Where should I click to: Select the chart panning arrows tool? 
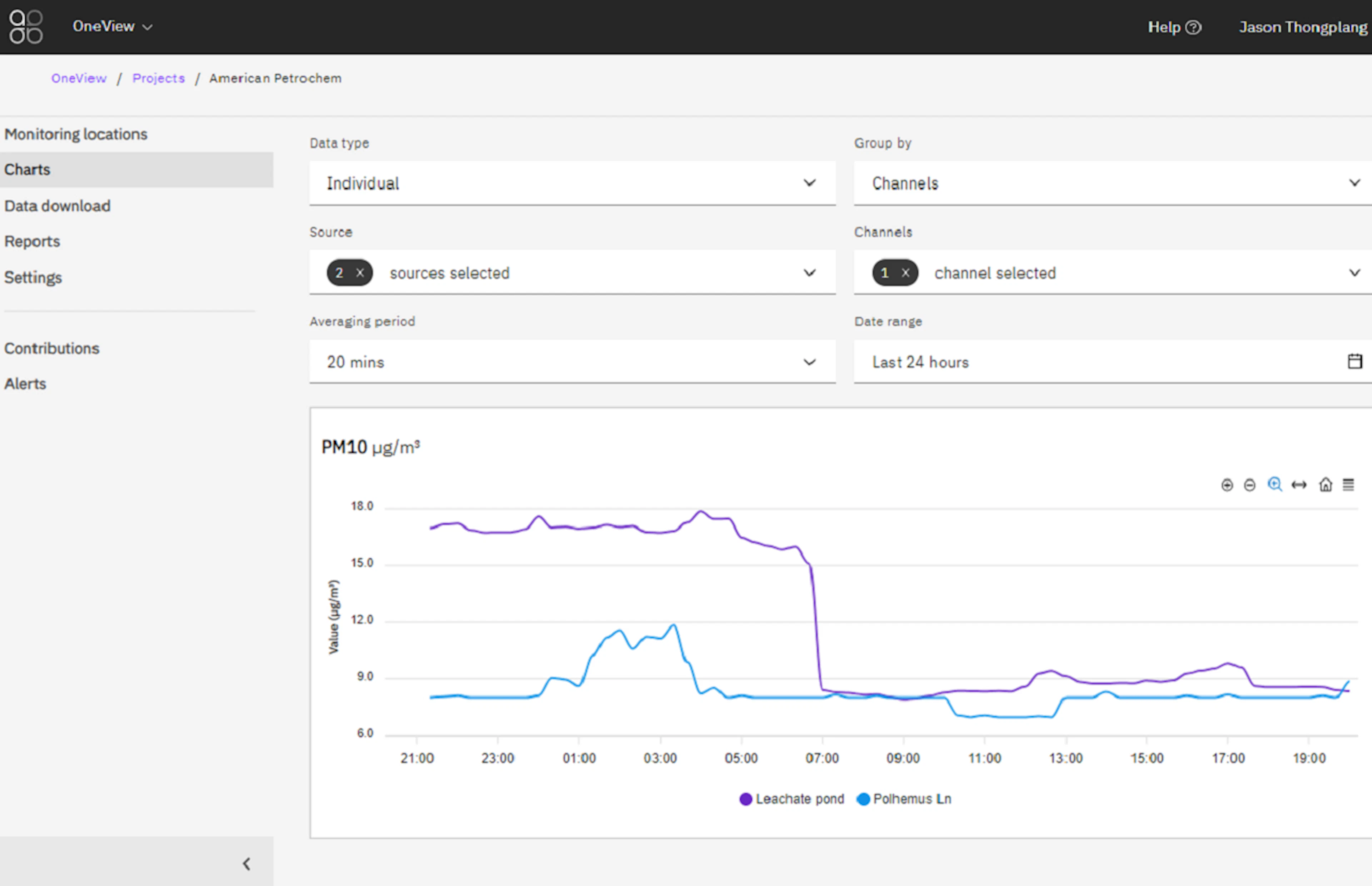click(1299, 485)
